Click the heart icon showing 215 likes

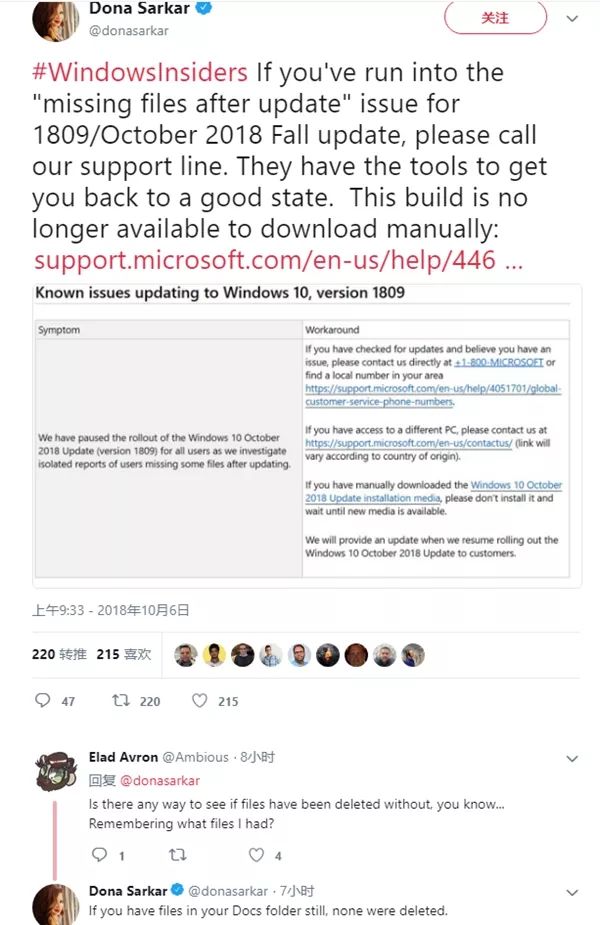point(198,701)
